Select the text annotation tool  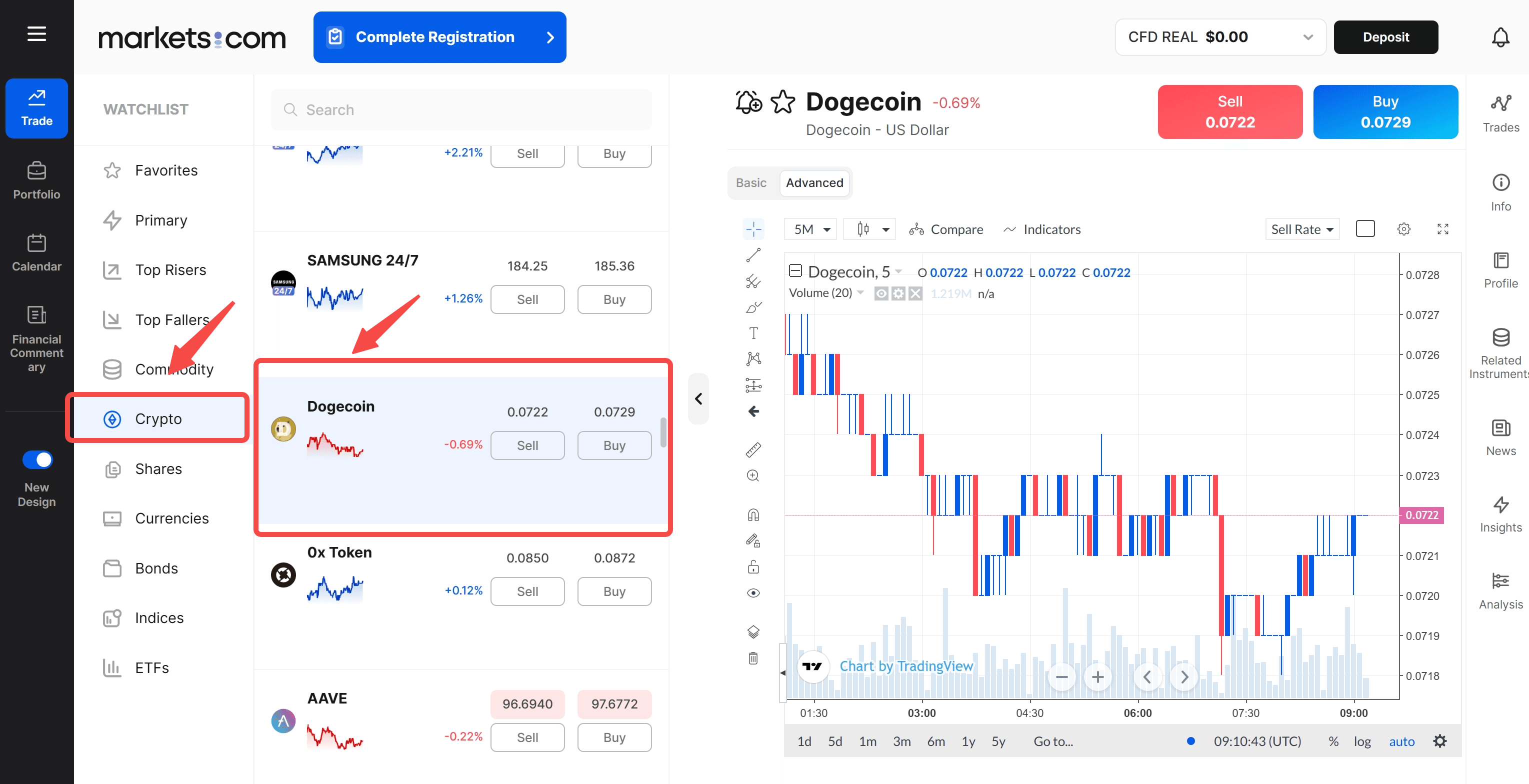753,333
